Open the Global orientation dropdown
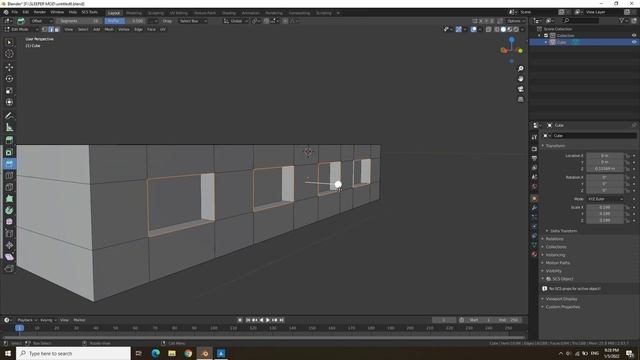The image size is (640, 360). coord(236,21)
